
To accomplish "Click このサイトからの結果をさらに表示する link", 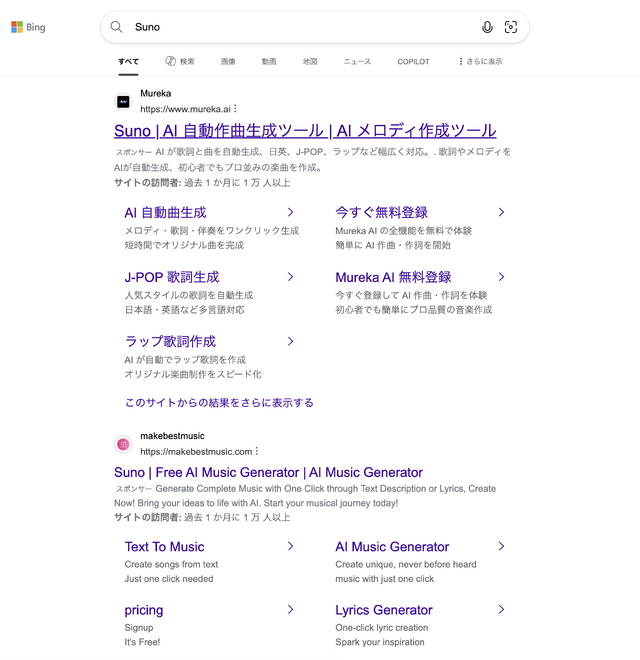I will (219, 402).
